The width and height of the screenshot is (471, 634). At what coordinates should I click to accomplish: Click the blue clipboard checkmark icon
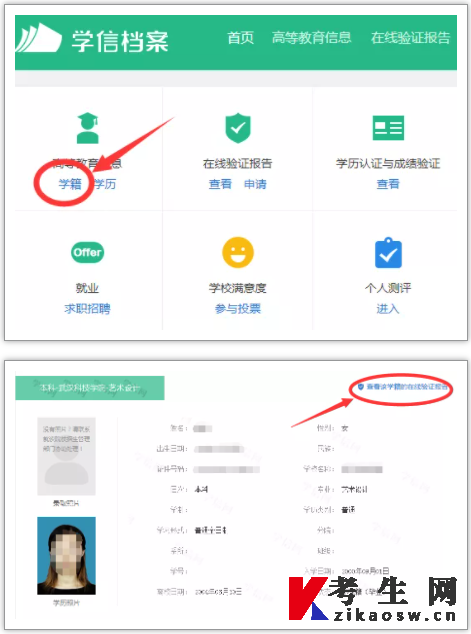point(388,253)
